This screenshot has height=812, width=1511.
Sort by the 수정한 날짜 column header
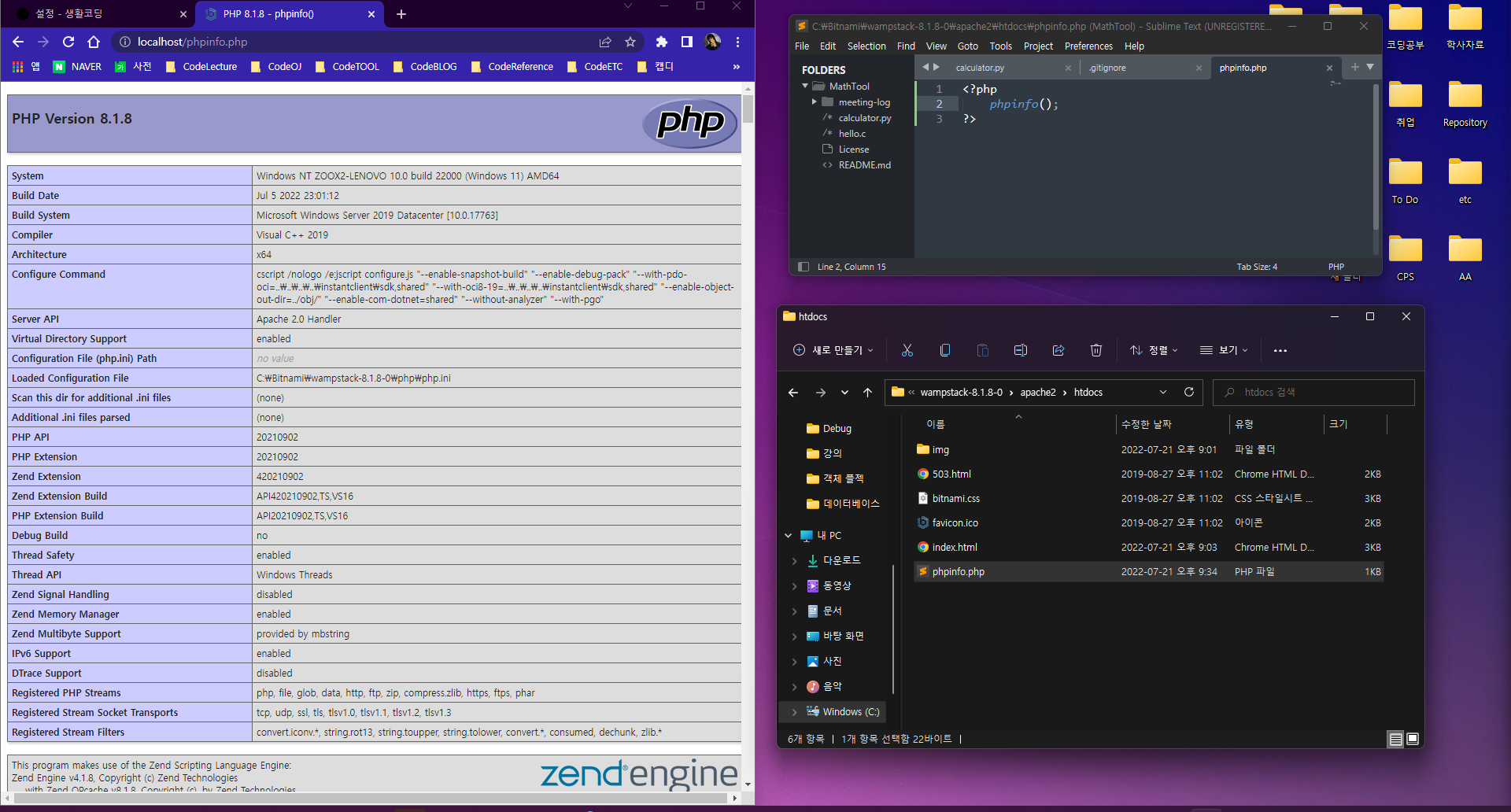1171,424
